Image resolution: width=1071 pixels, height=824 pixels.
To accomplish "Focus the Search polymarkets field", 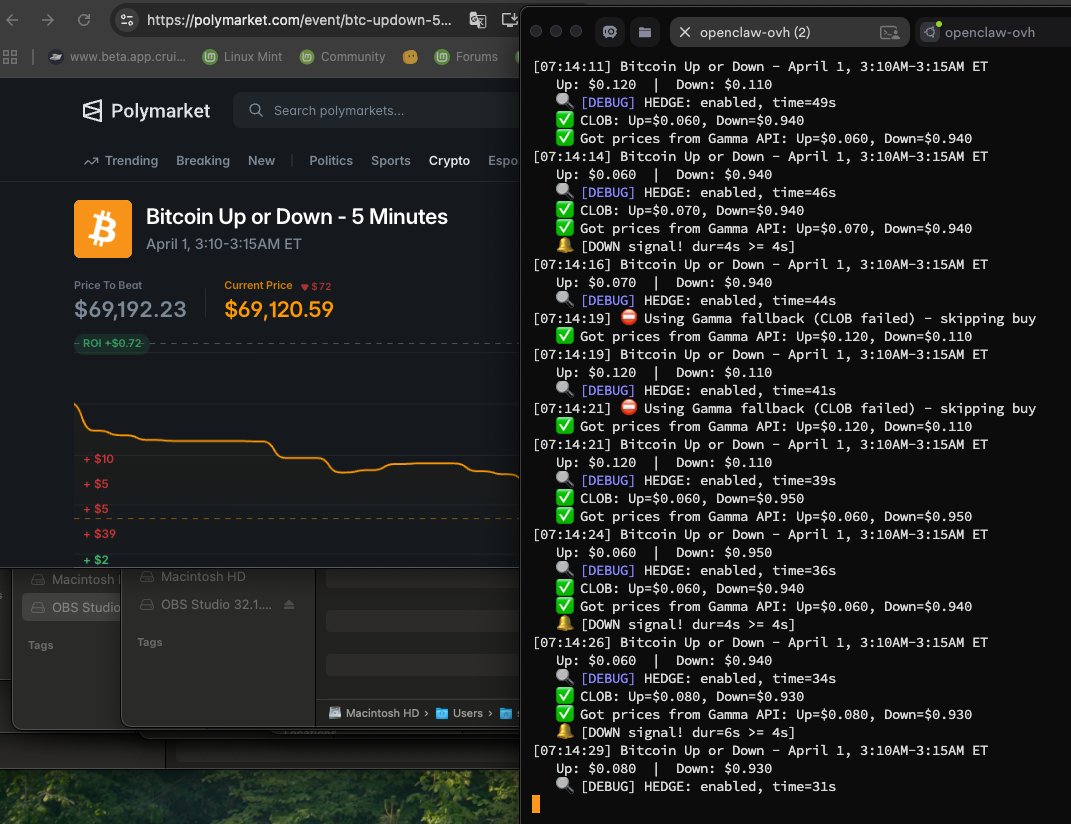I will 377,110.
